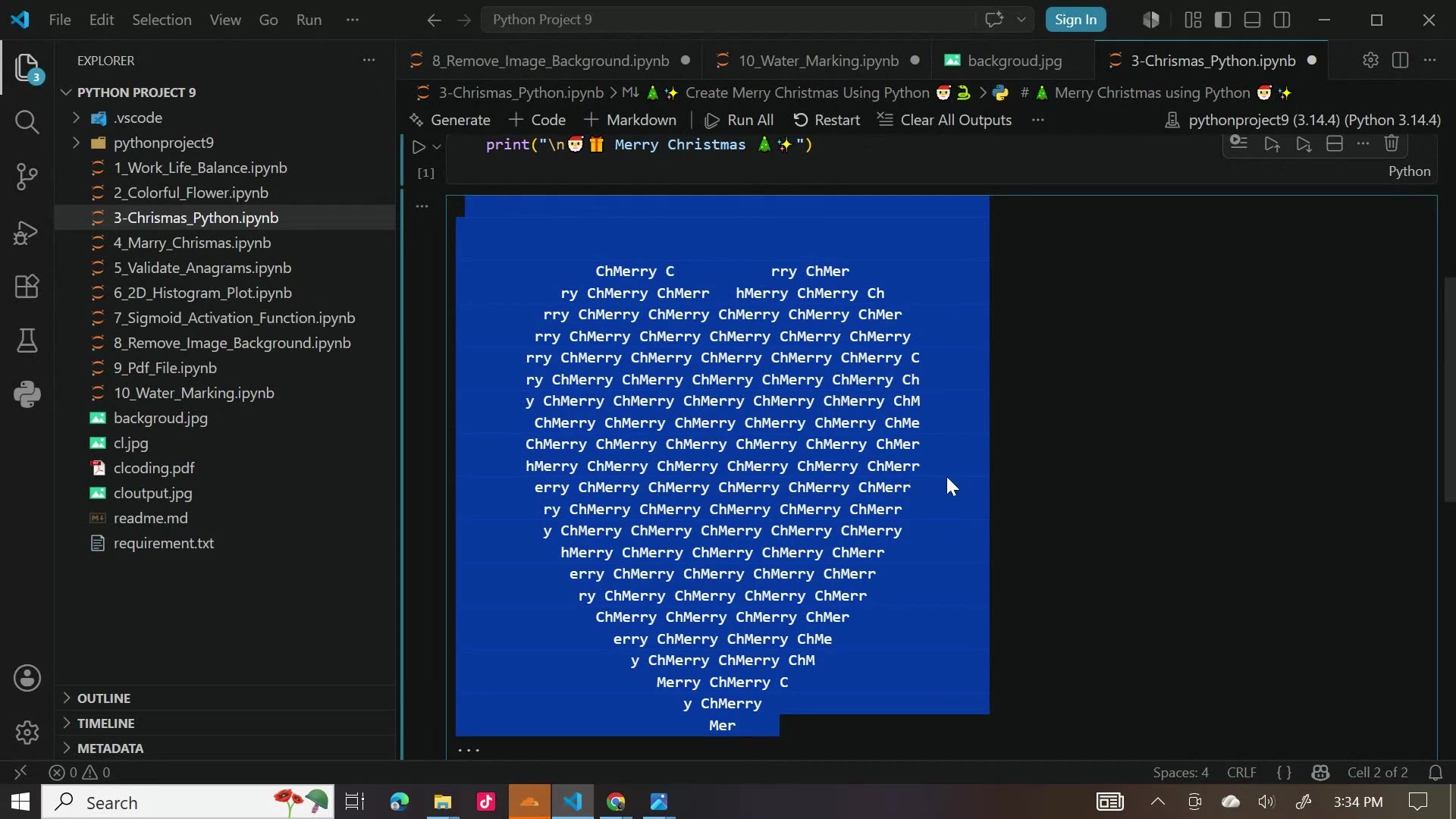
Task: Open File Explorer from the taskbar
Action: click(443, 802)
